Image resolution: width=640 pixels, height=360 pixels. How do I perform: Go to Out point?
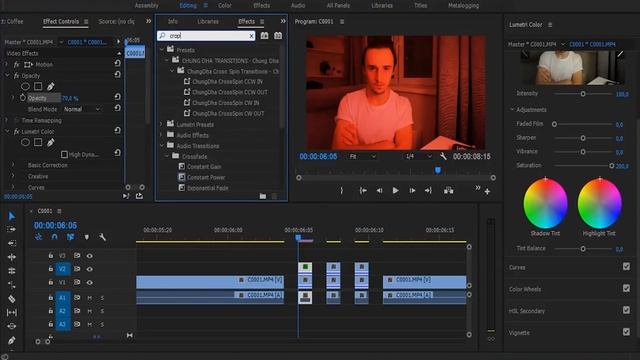(x=428, y=191)
